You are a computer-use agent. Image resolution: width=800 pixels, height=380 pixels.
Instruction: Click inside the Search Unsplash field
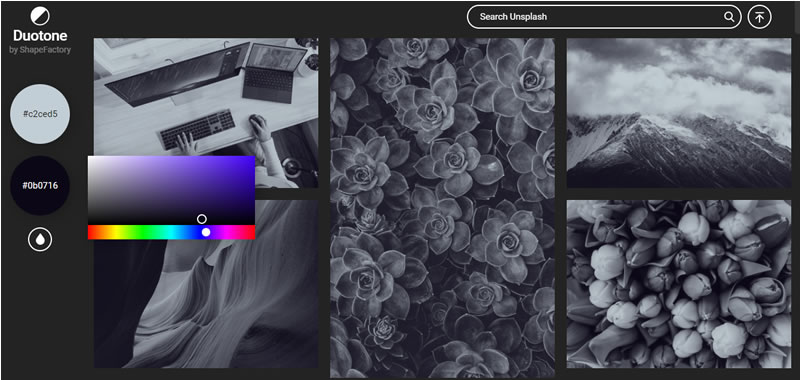604,17
